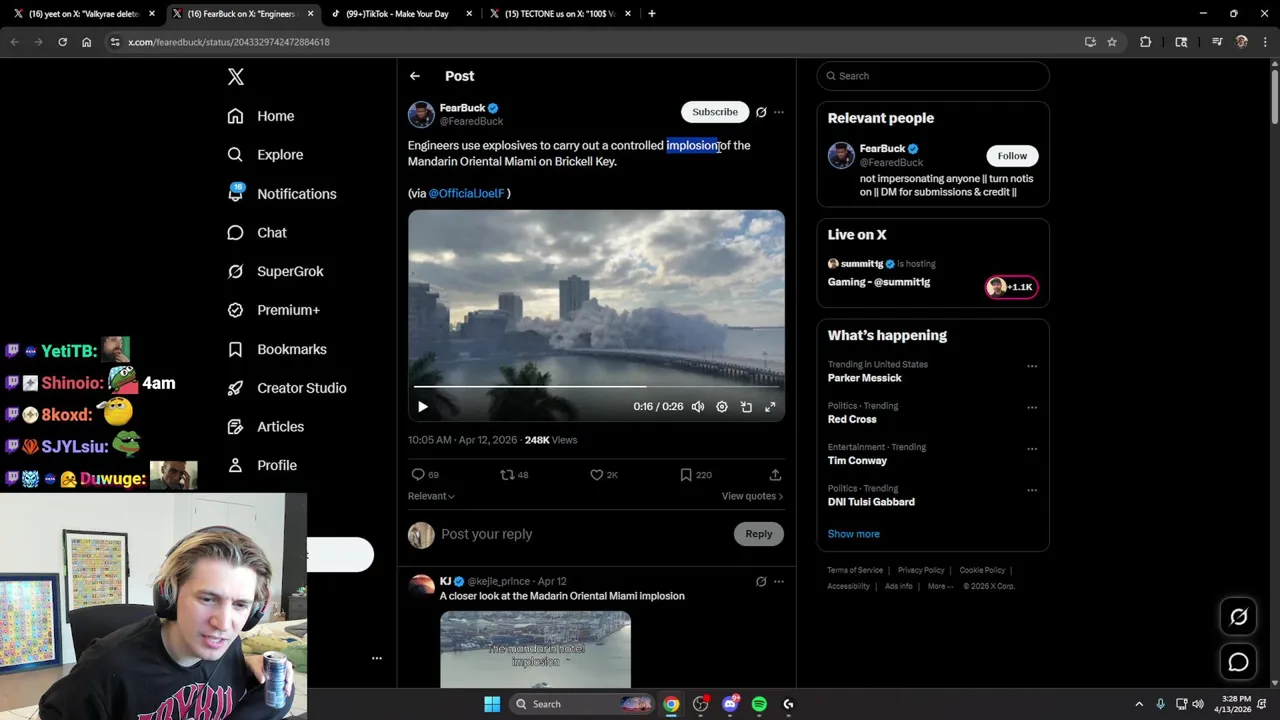Open more options for Parker Messick trend
1280x720 pixels.
(x=1032, y=366)
